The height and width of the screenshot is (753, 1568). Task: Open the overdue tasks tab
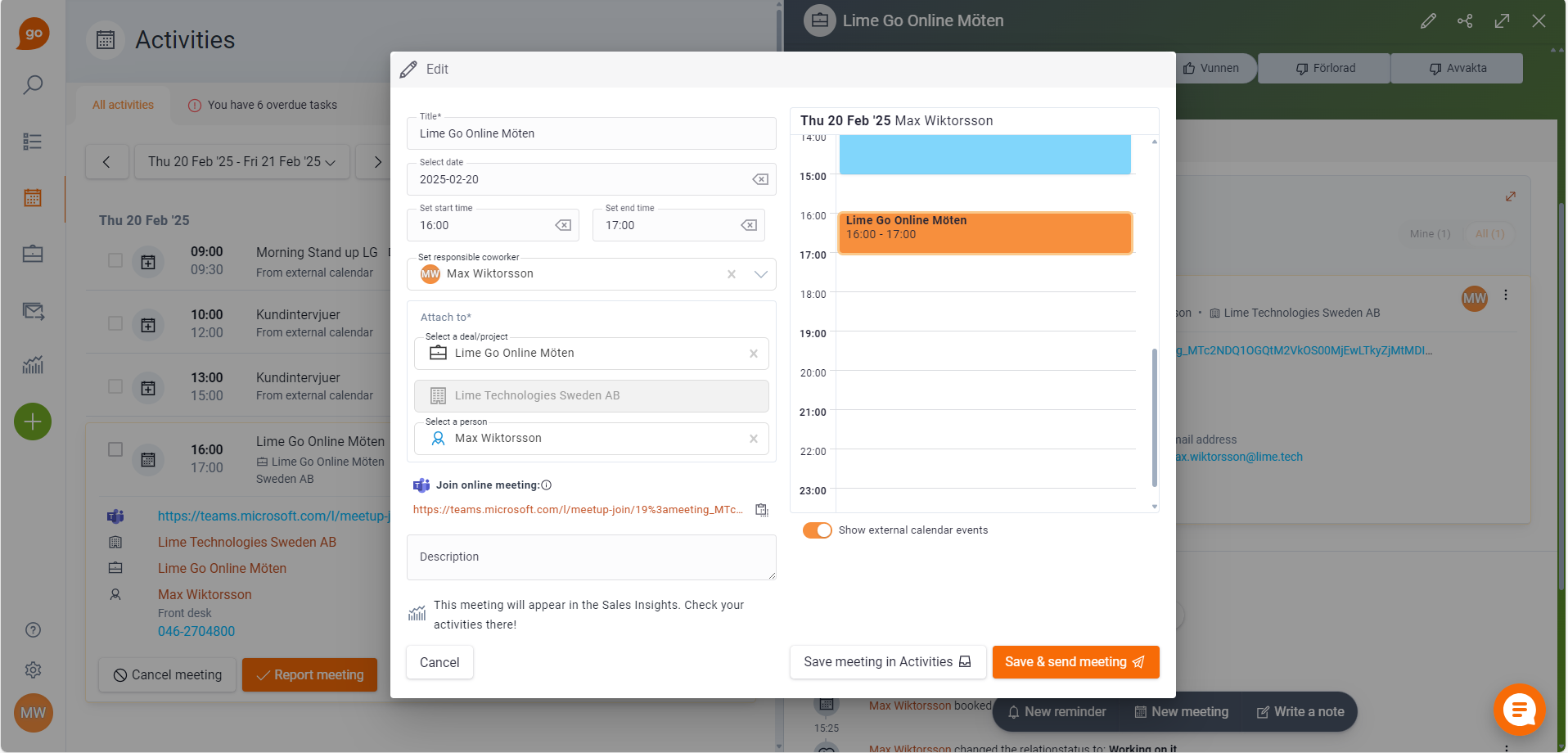263,105
